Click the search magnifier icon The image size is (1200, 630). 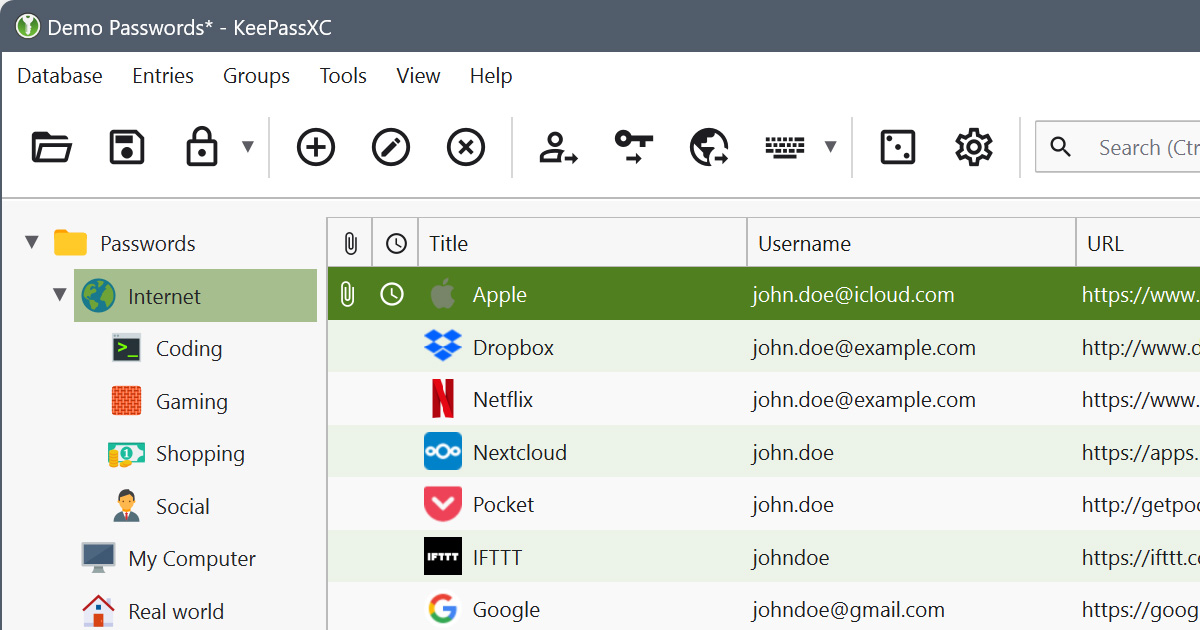1061,148
